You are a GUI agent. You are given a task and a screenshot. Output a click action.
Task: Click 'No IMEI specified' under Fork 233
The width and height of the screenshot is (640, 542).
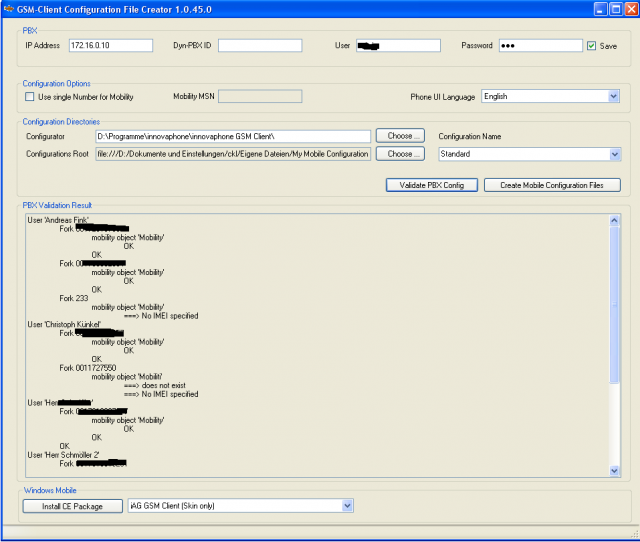tap(161, 316)
